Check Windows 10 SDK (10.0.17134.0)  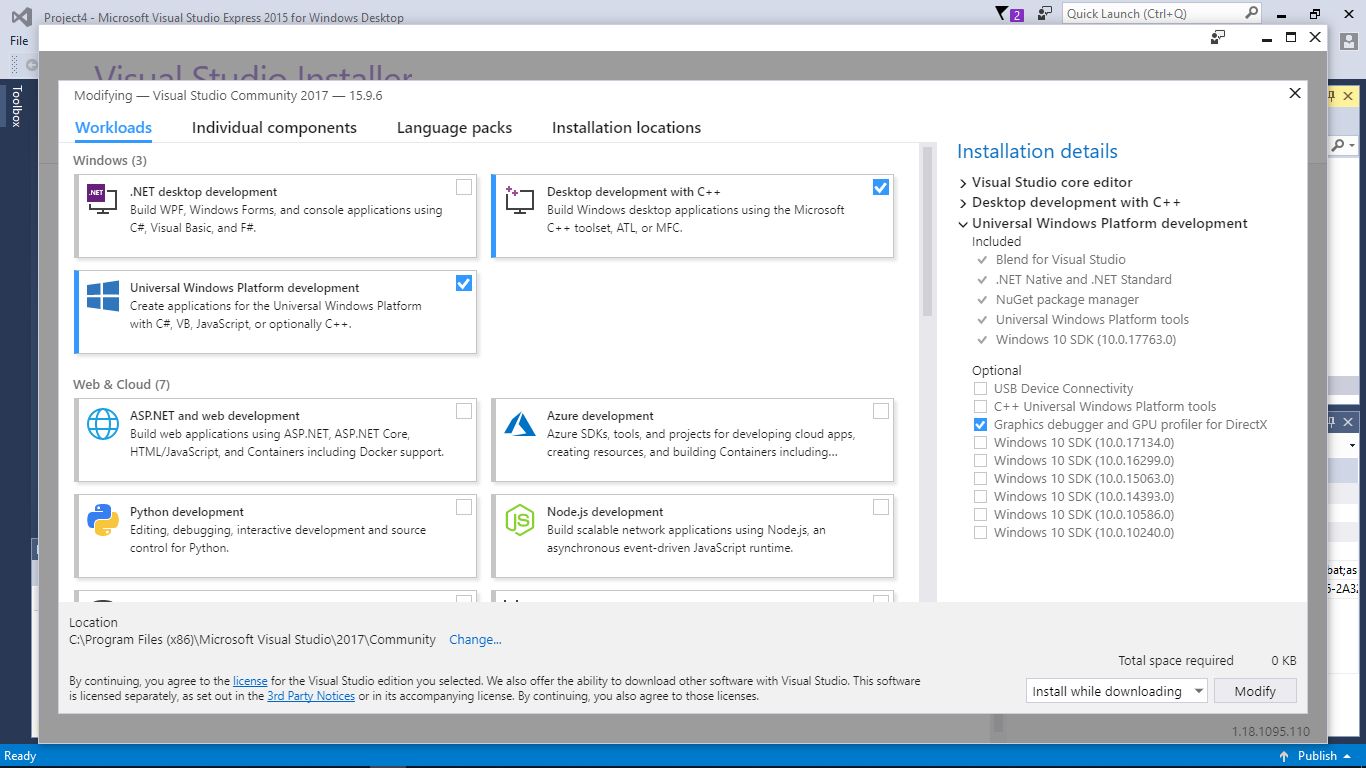980,442
